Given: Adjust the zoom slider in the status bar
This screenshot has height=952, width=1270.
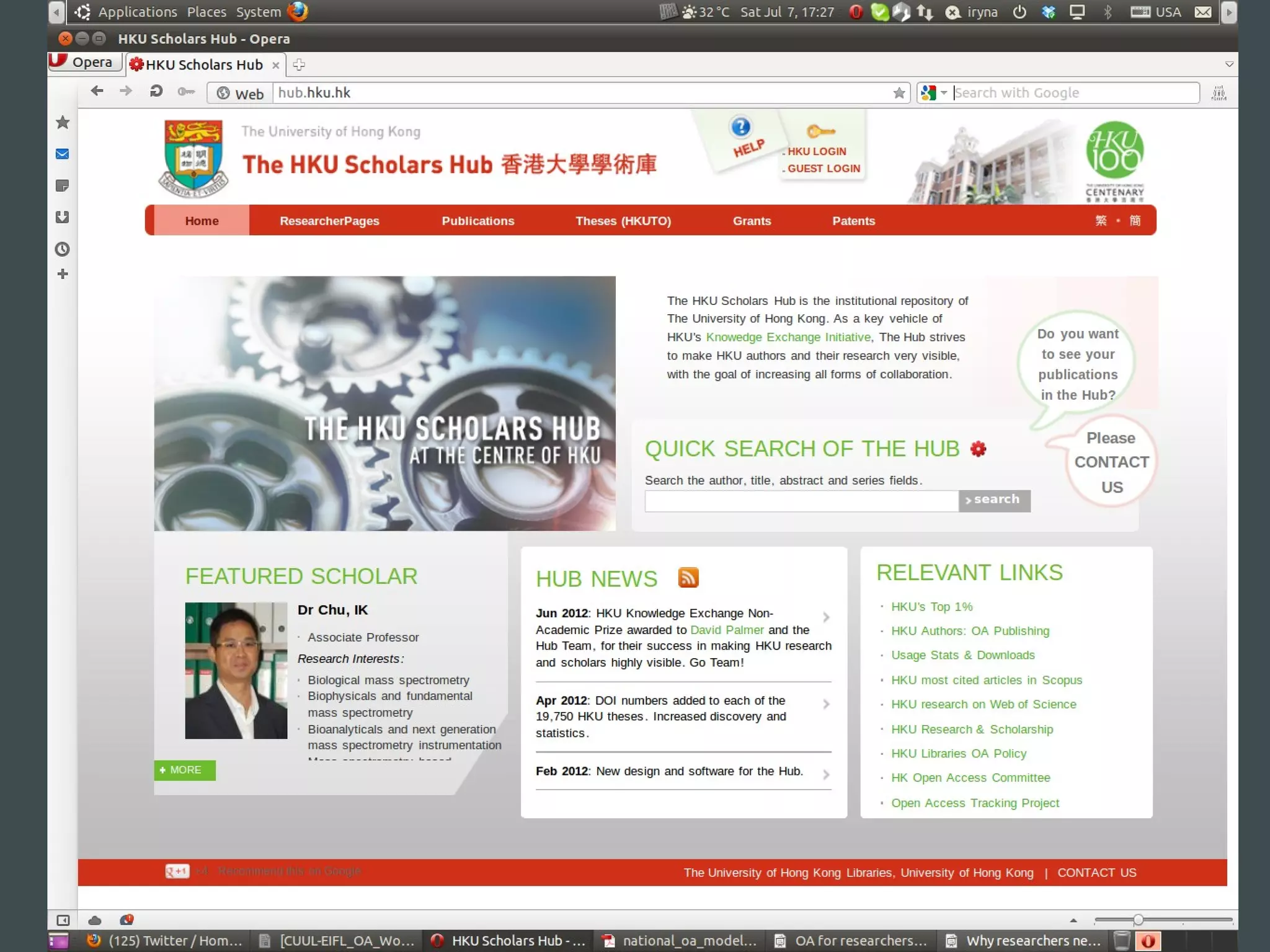Looking at the screenshot, I should click(1138, 920).
